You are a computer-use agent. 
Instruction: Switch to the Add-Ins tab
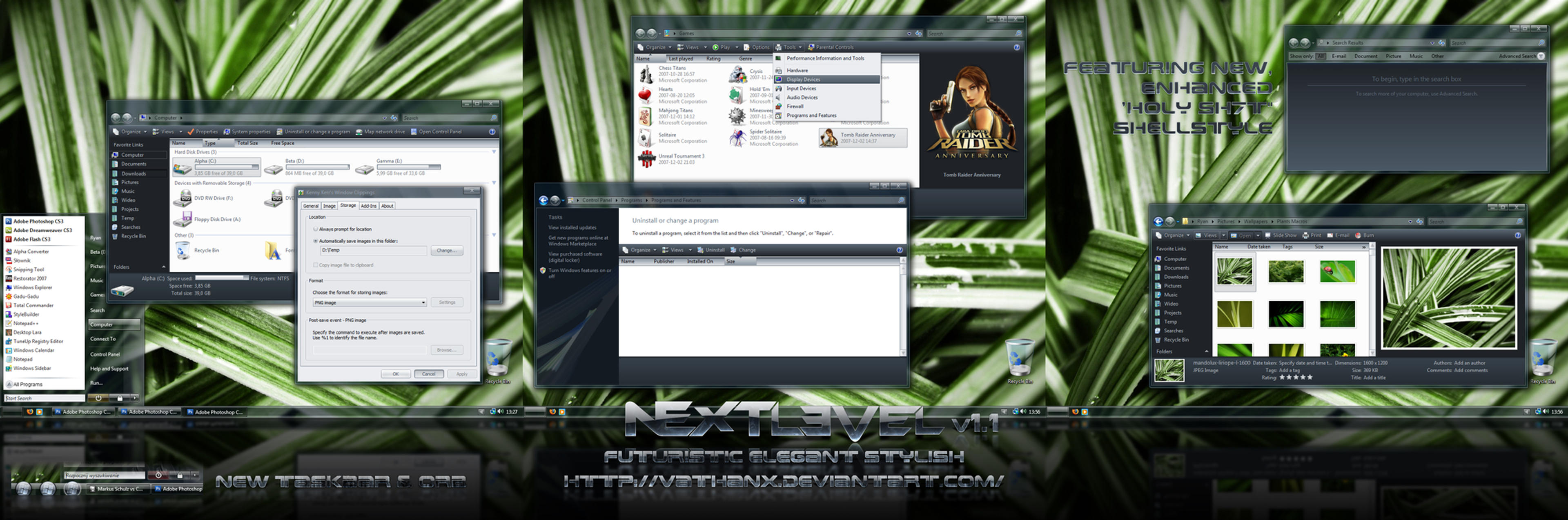(368, 206)
